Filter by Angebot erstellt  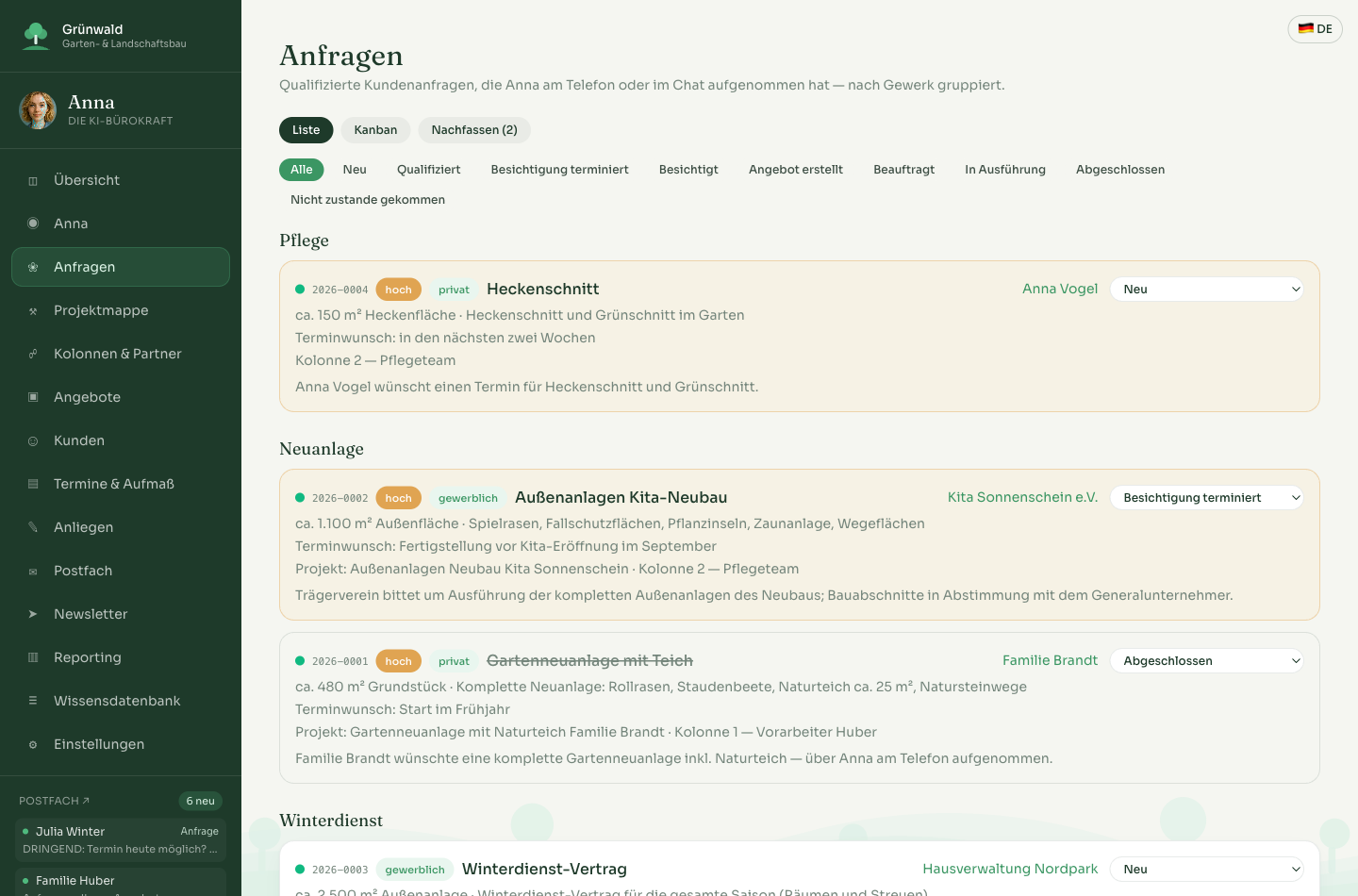coord(796,170)
